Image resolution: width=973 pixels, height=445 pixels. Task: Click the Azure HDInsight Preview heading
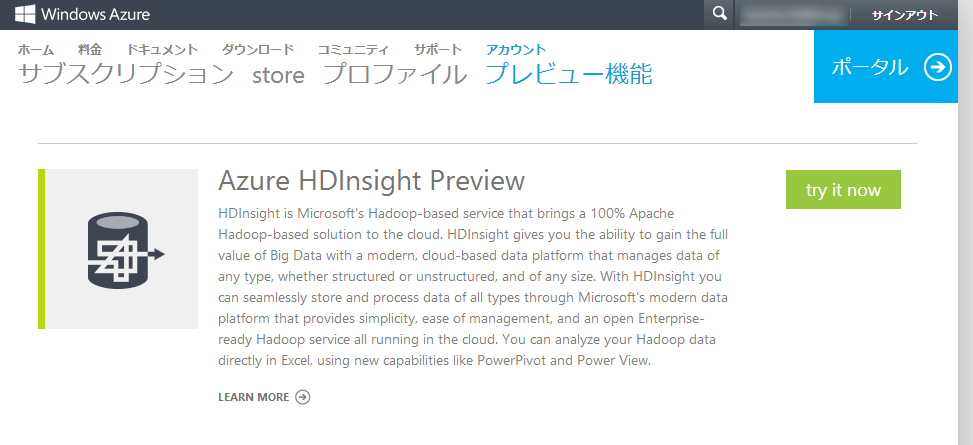371,181
